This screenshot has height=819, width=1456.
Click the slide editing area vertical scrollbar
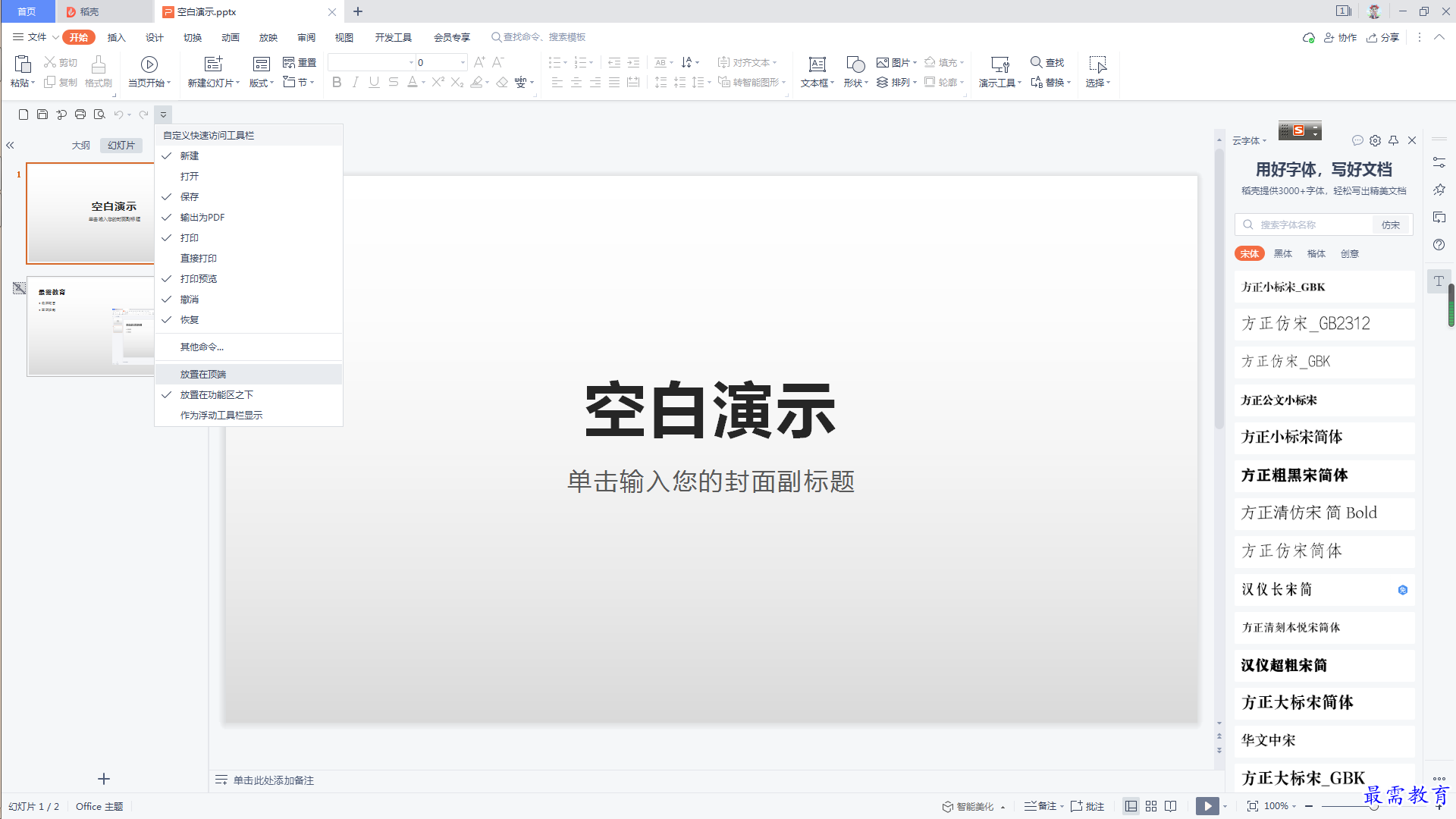[1219, 288]
